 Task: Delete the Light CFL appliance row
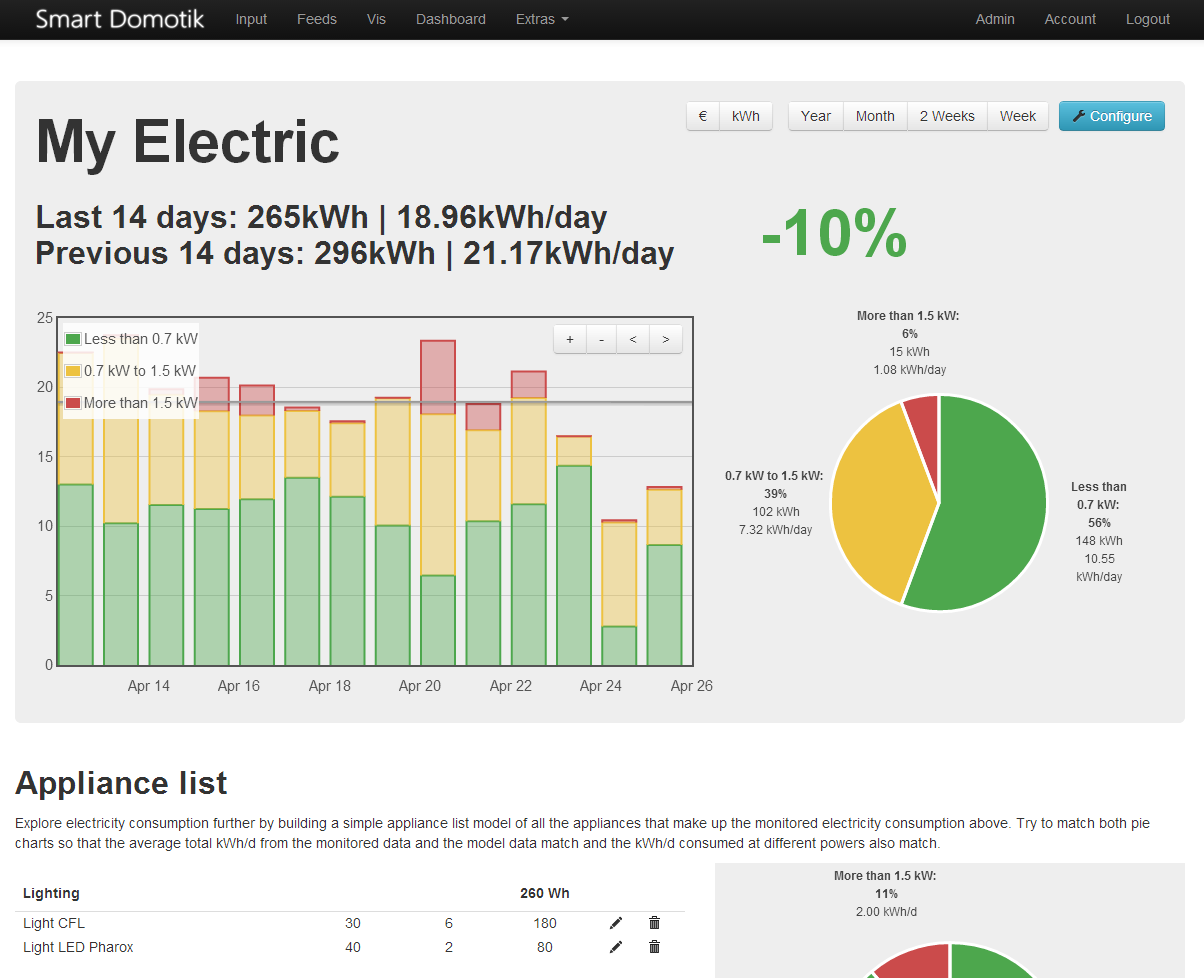pos(654,923)
